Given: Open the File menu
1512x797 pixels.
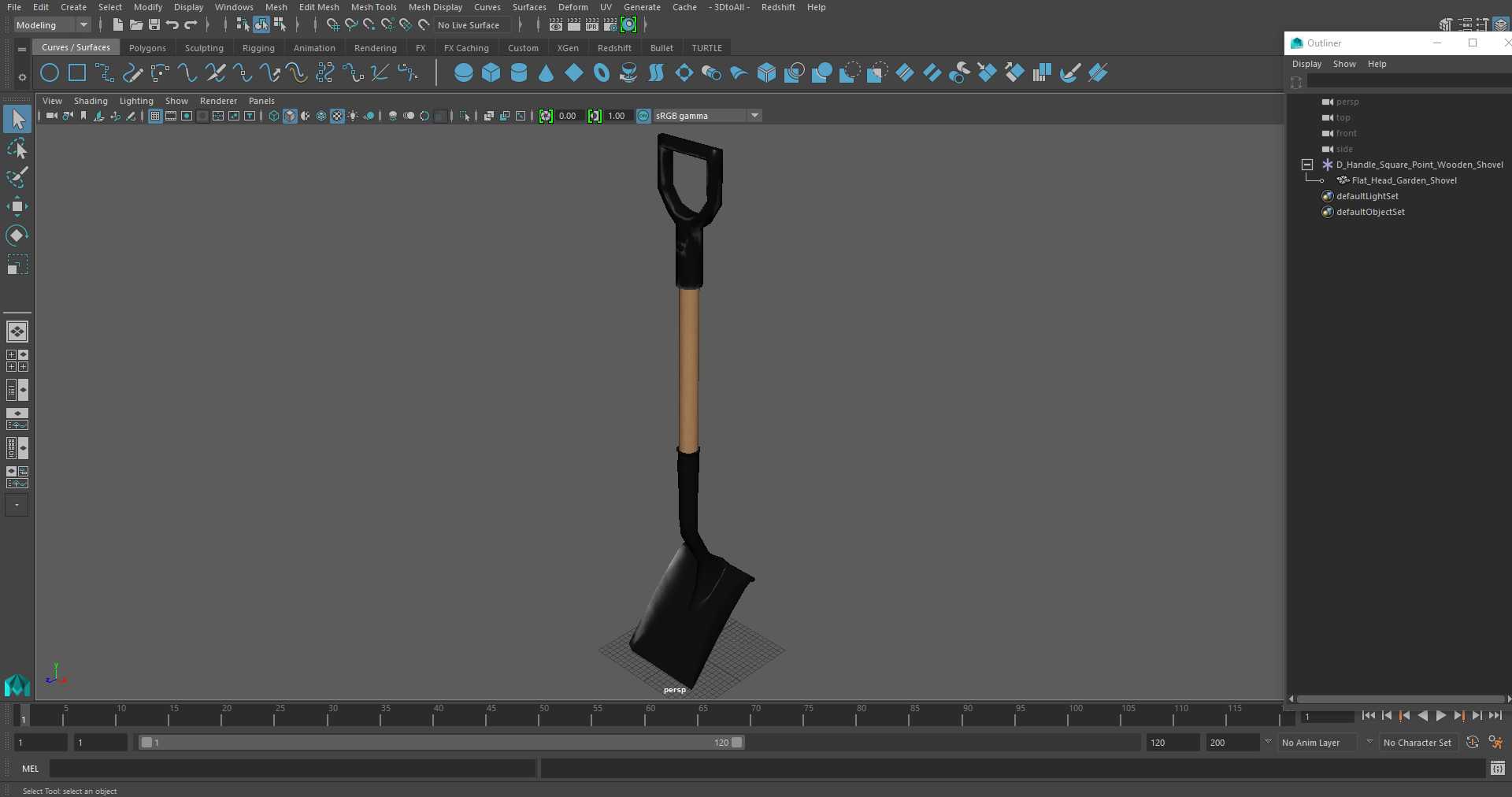Looking at the screenshot, I should (14, 7).
